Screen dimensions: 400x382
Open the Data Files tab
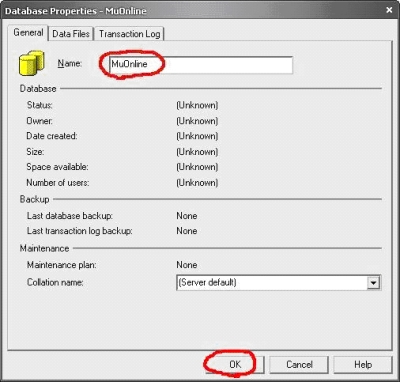pos(71,34)
